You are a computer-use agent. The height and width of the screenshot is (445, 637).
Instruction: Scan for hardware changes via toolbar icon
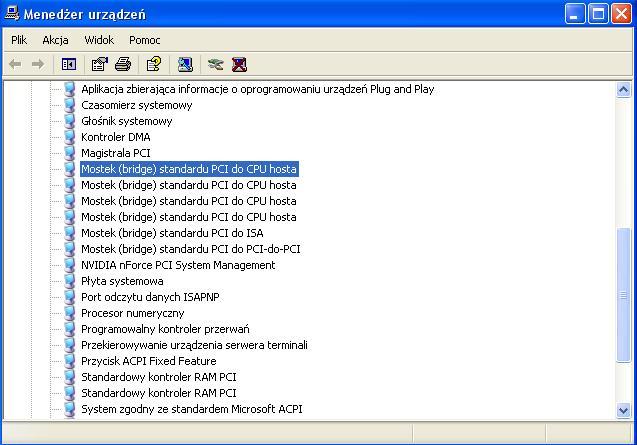[x=185, y=64]
